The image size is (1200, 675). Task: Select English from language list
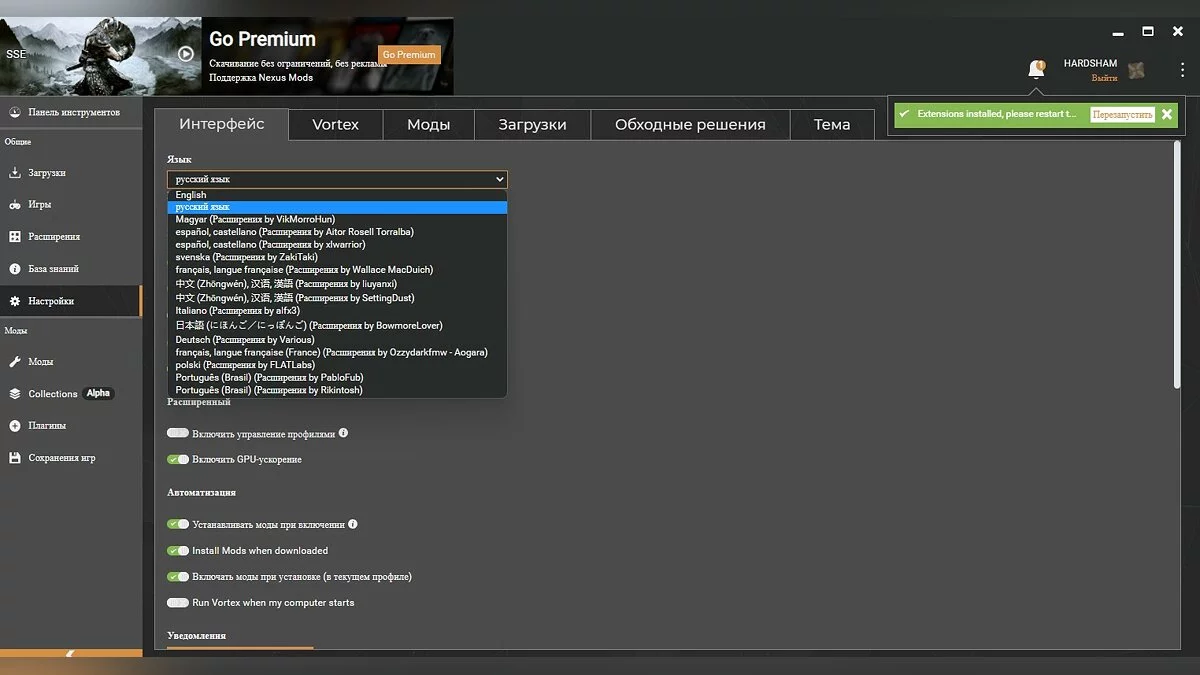191,195
